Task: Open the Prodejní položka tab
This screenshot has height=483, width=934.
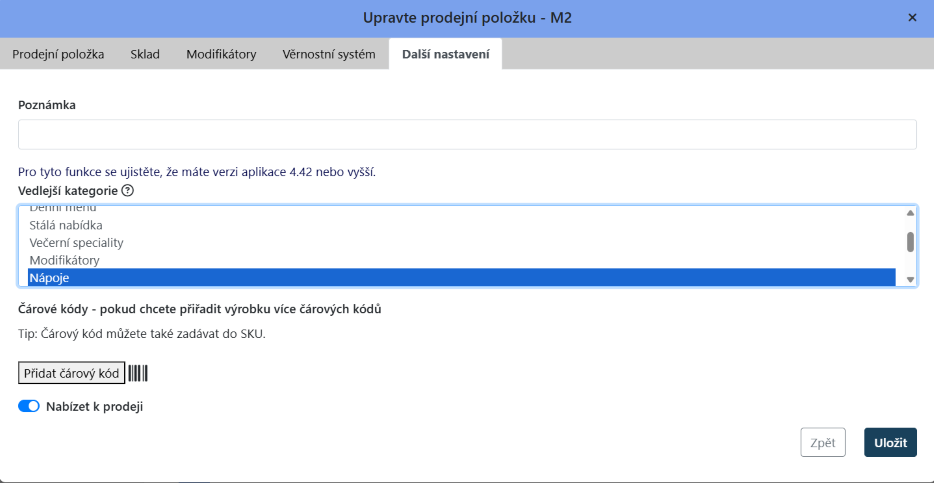Action: (x=58, y=54)
